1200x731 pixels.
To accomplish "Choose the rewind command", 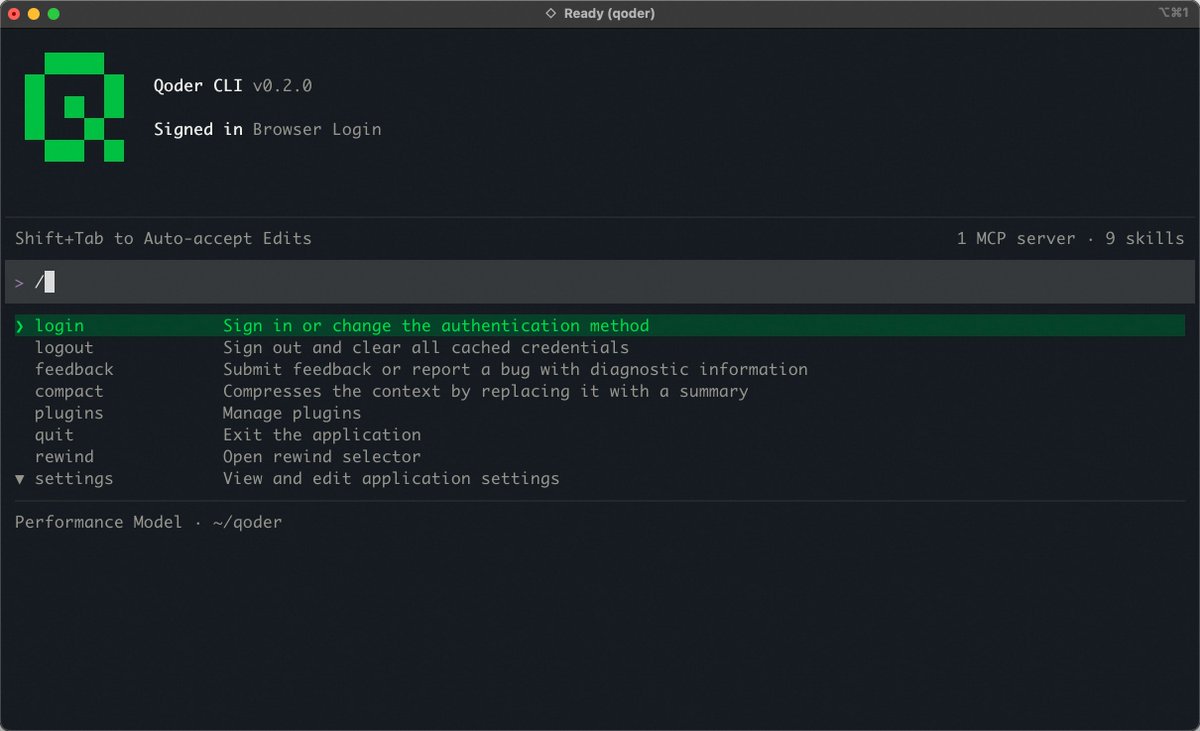I will point(64,457).
